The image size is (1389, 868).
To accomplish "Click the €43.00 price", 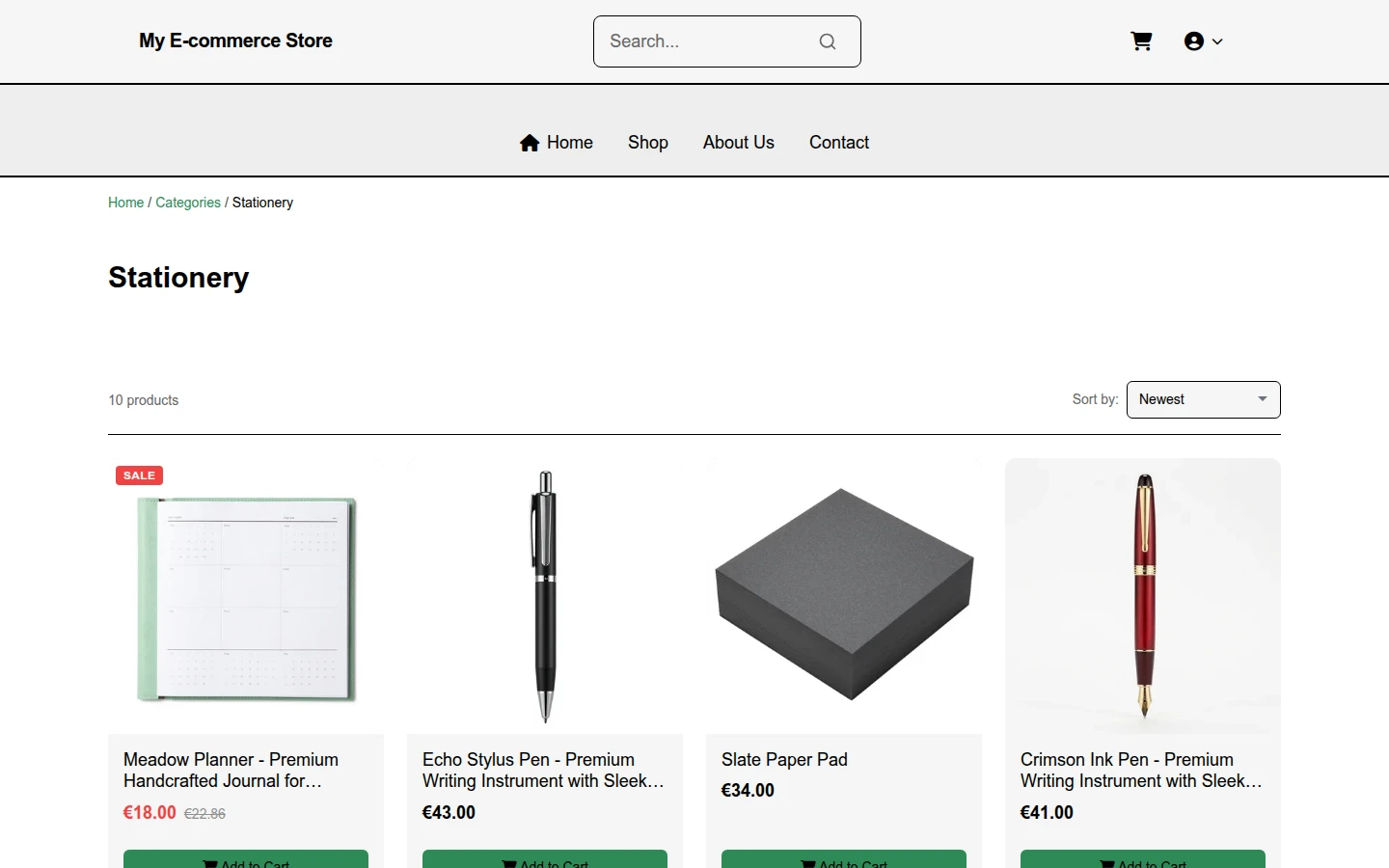I will [449, 813].
